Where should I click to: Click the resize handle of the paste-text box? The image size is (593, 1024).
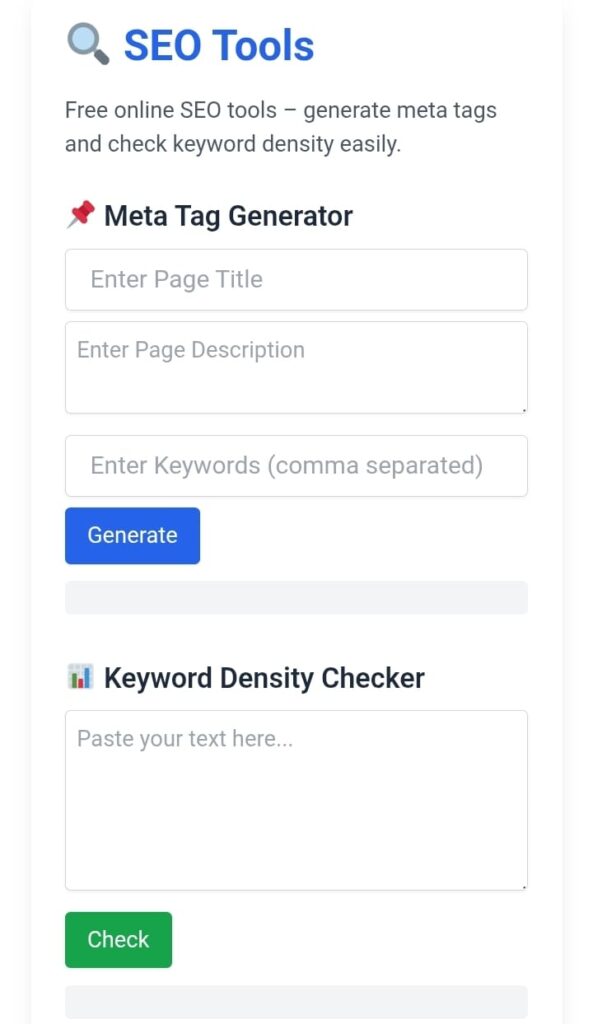click(x=524, y=886)
